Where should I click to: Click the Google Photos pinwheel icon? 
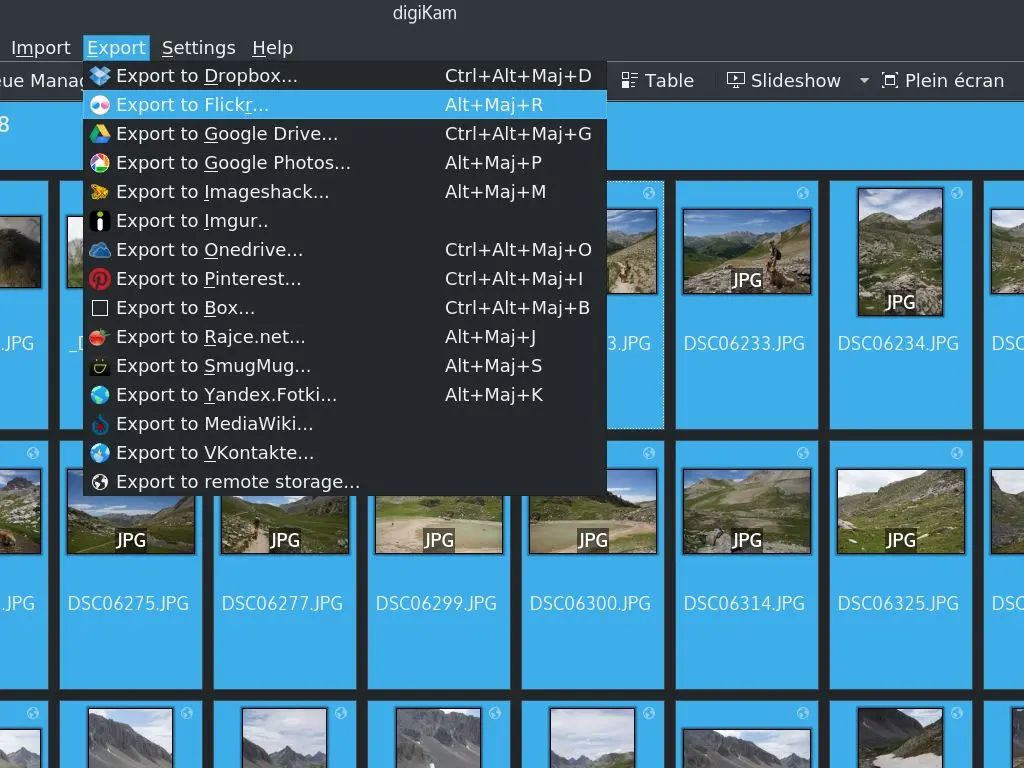coord(100,162)
